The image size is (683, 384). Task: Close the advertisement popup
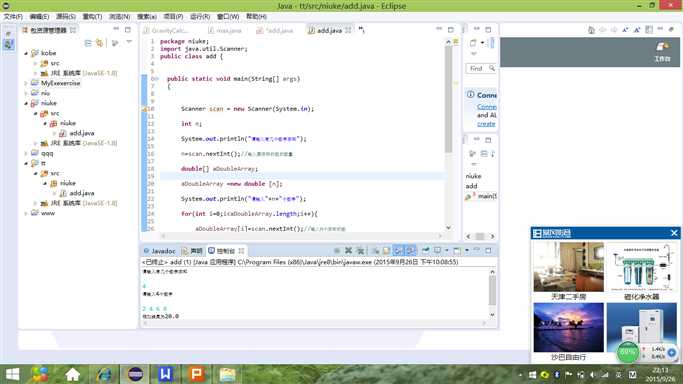pos(674,233)
